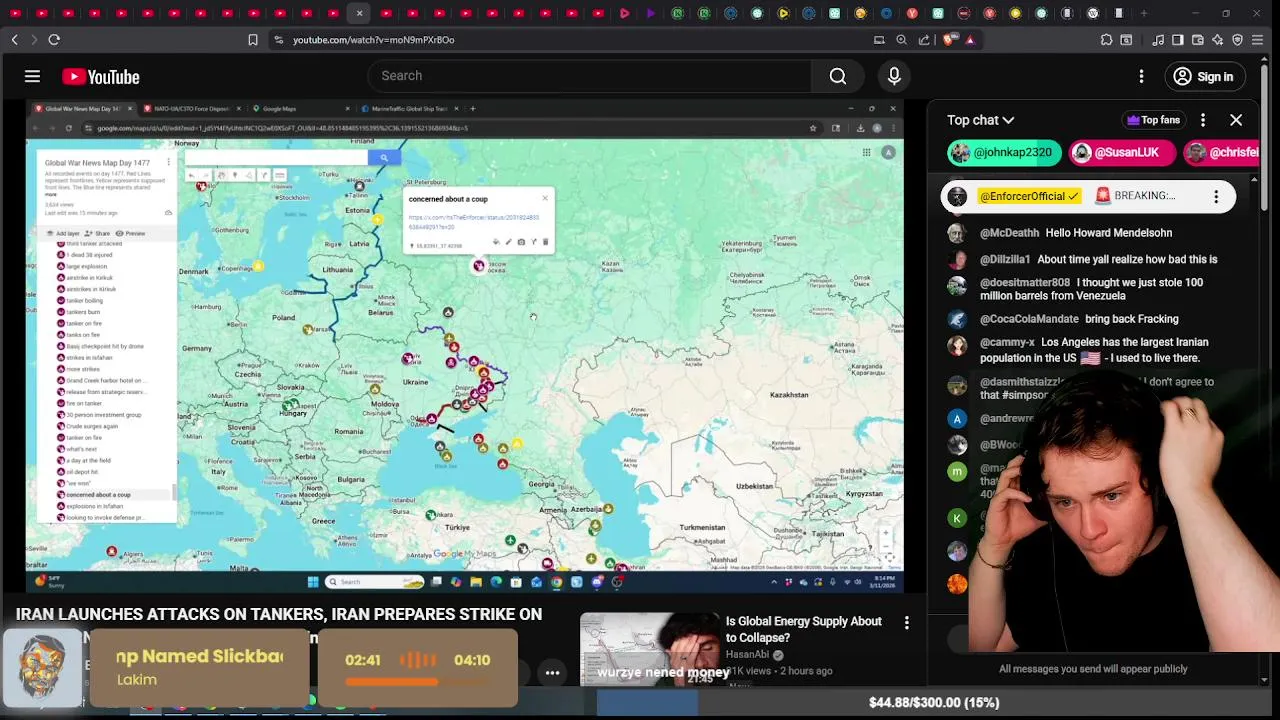Expand the Top chat dropdown
Screen dimensions: 1280x720
(x=980, y=120)
